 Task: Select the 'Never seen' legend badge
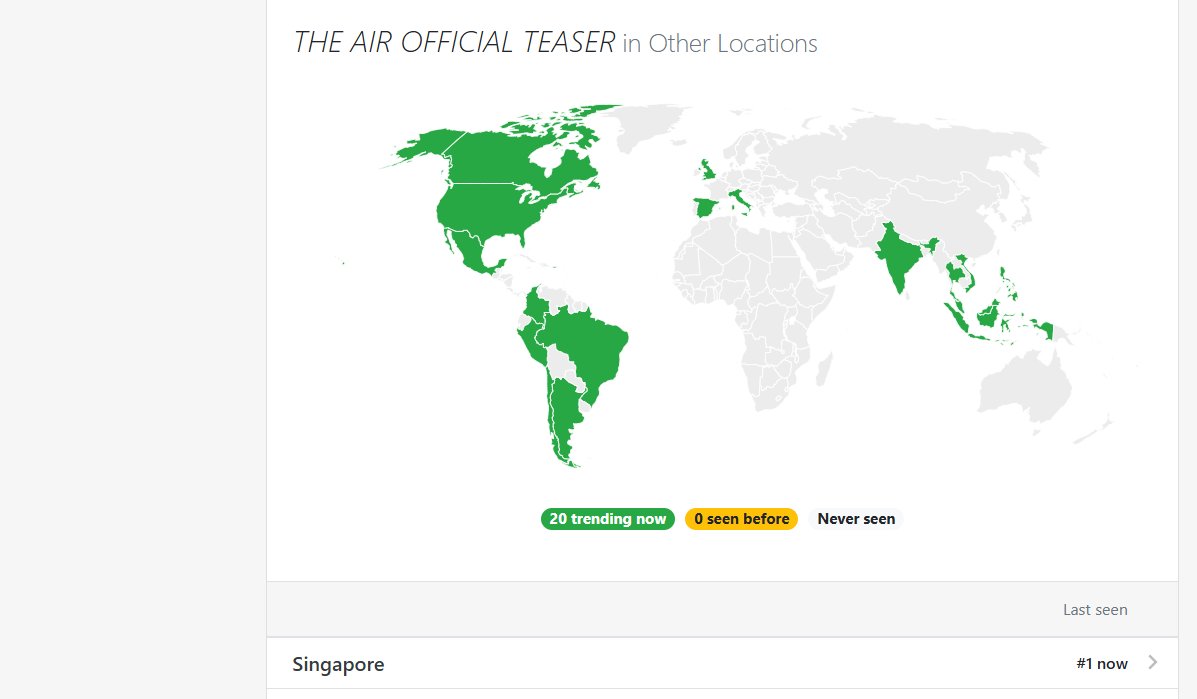[856, 519]
